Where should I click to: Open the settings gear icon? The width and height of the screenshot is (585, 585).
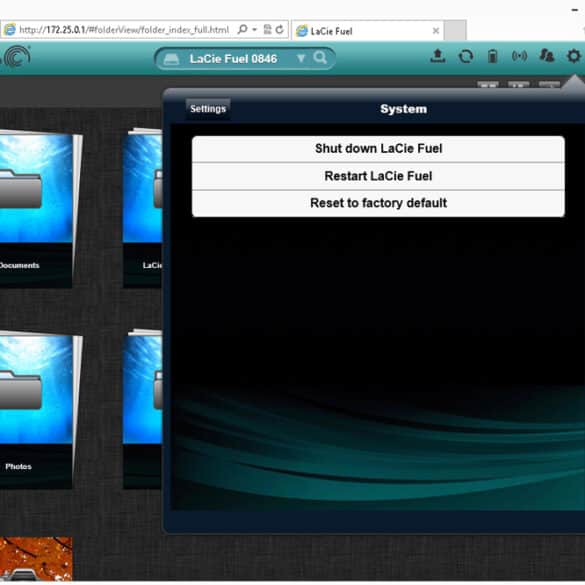574,56
